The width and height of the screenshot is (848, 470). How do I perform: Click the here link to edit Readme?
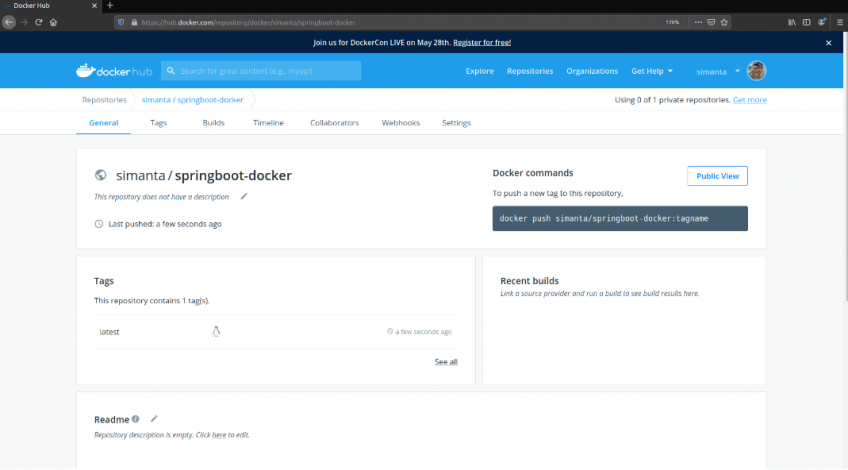[x=219, y=435]
